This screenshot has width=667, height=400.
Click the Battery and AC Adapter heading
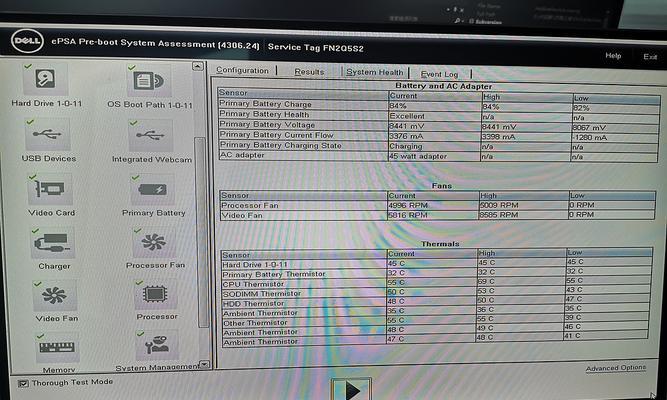tap(444, 86)
